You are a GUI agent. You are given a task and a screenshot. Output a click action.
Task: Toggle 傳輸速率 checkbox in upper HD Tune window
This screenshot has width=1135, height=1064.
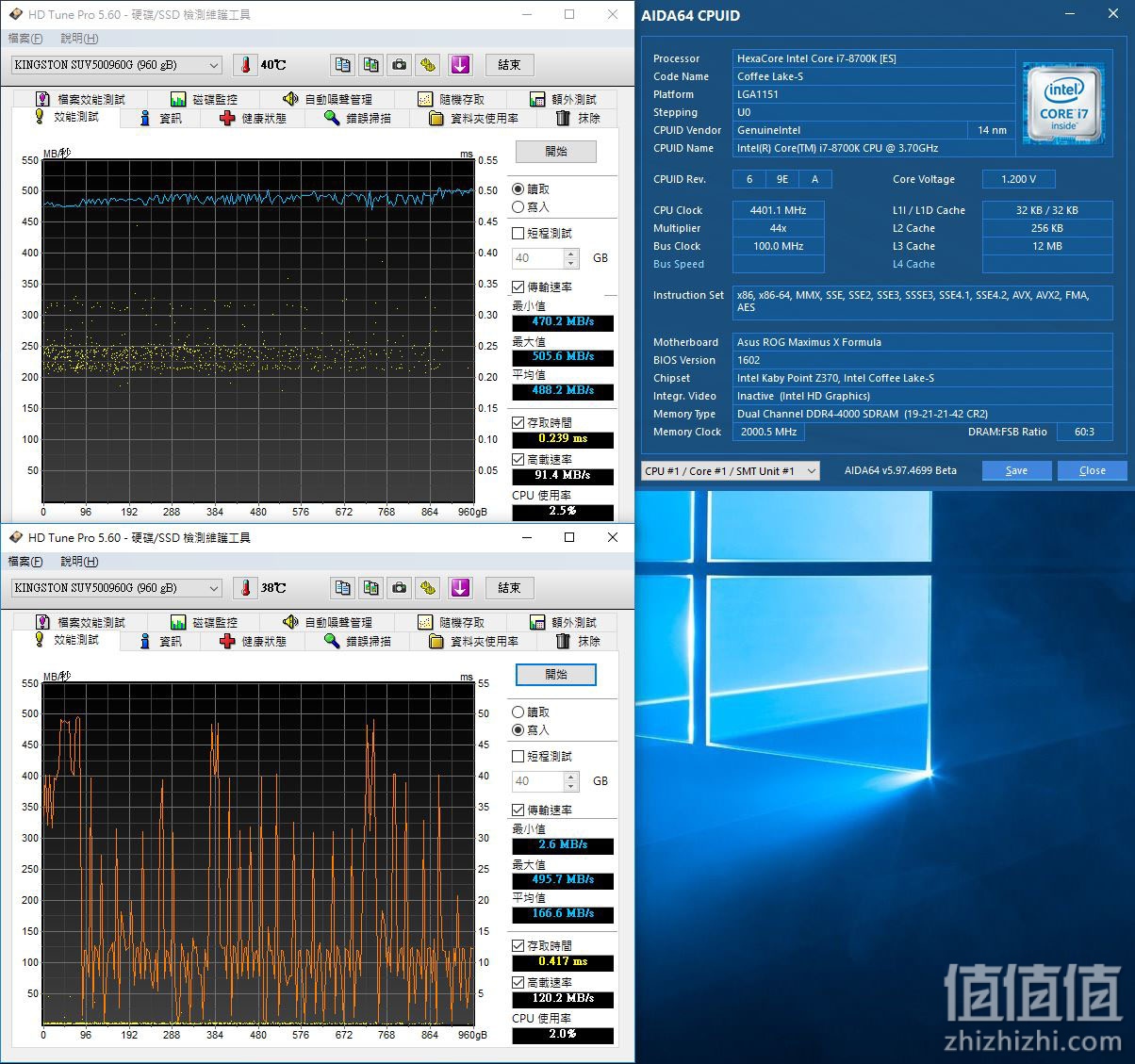coord(518,286)
